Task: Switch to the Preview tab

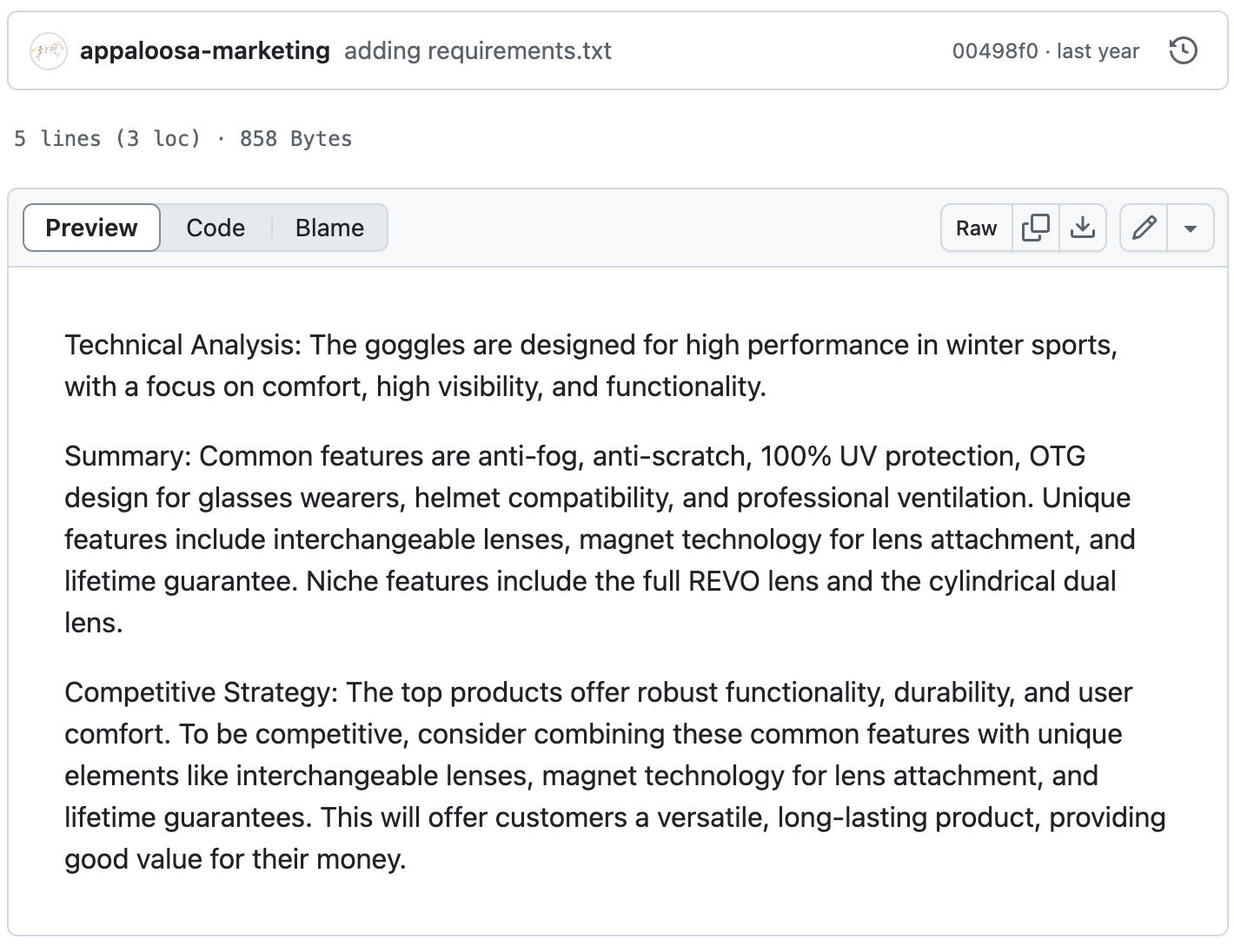Action: (x=91, y=228)
